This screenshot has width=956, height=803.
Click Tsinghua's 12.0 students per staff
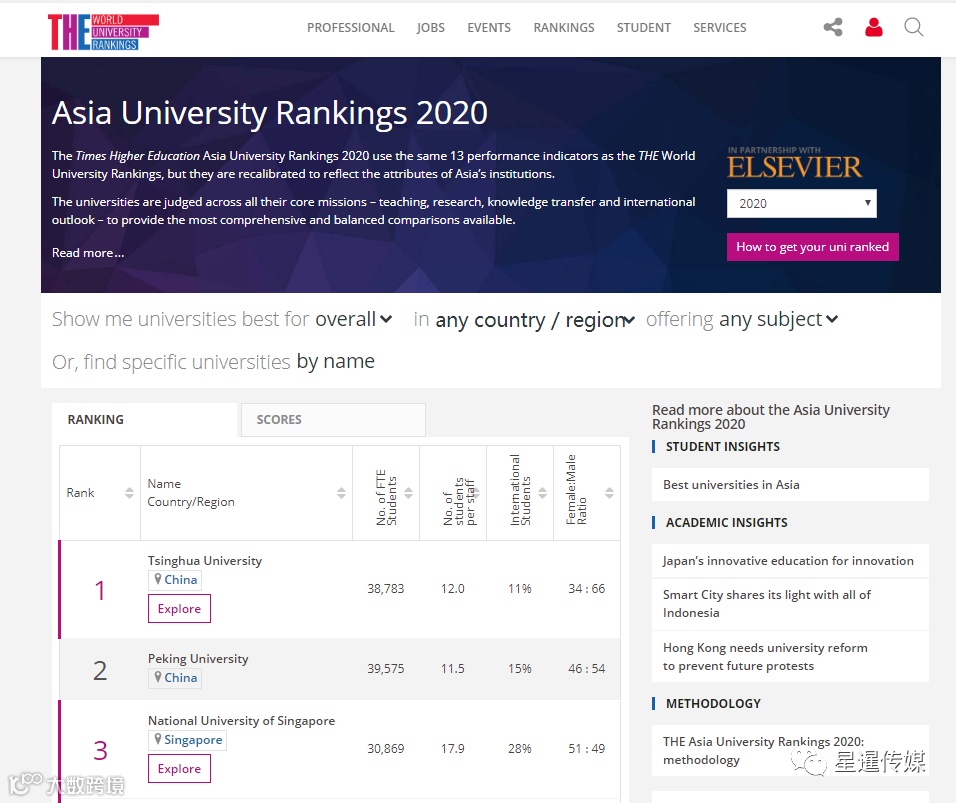(452, 588)
